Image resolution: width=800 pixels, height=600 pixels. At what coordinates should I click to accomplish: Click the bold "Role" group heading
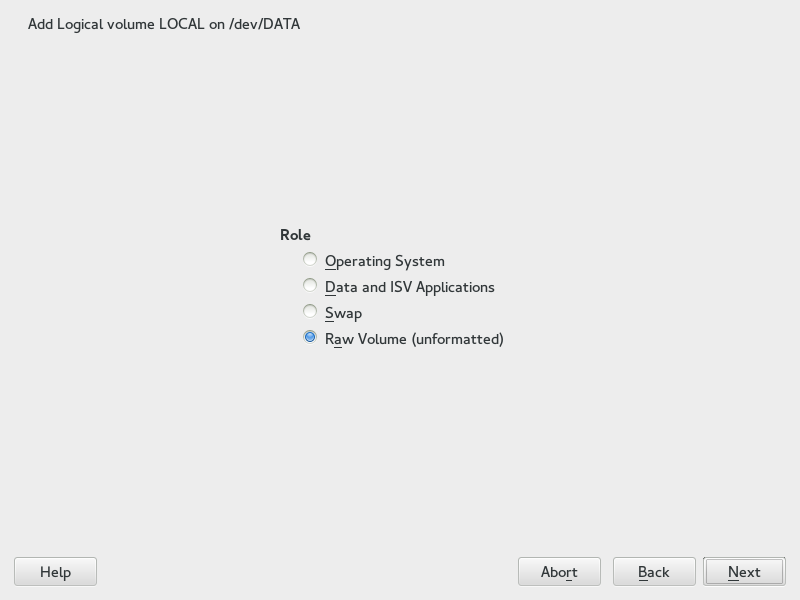click(x=295, y=235)
